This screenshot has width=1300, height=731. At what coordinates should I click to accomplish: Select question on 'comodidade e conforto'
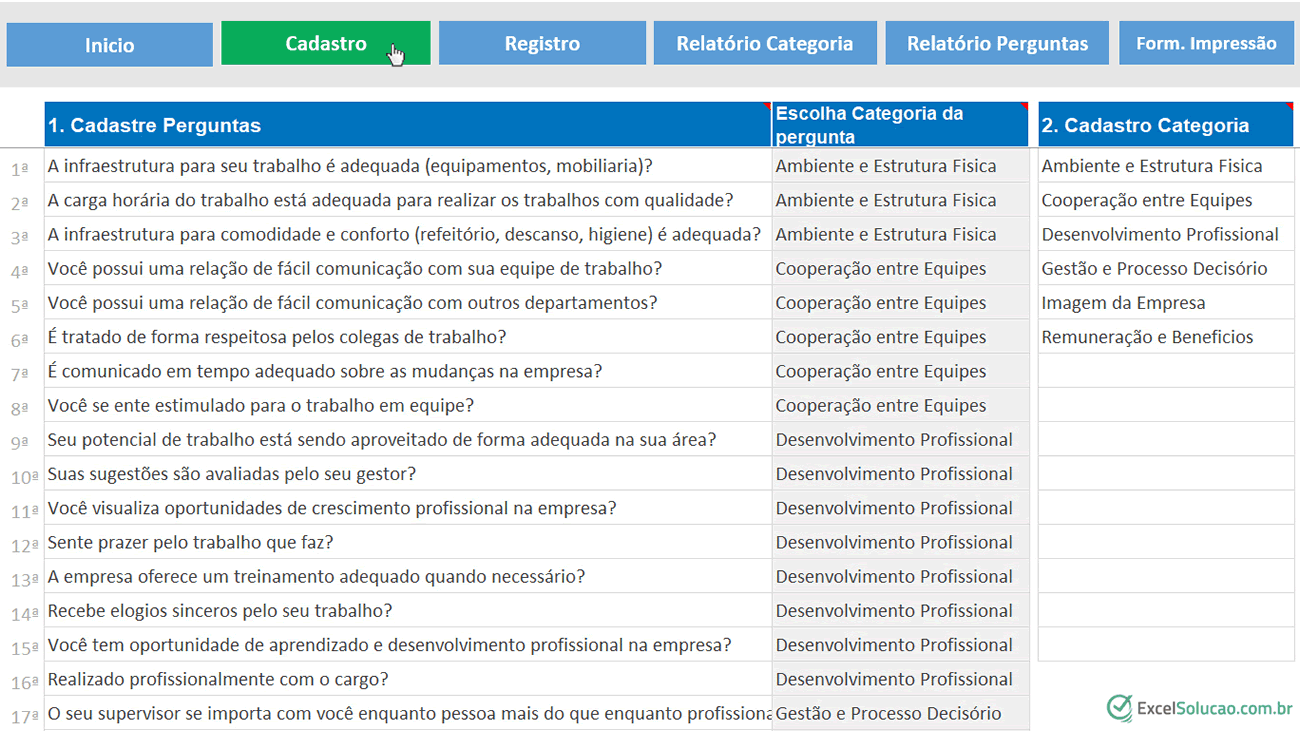tap(408, 234)
